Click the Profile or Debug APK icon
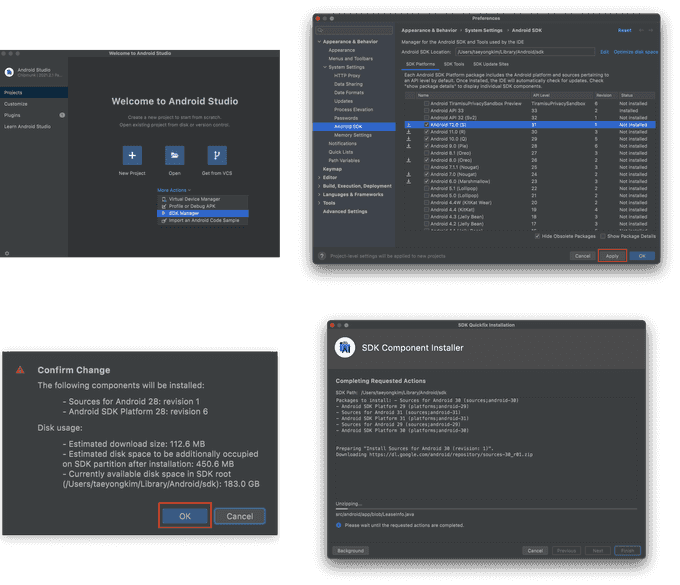This screenshot has height=585, width=680. (164, 206)
